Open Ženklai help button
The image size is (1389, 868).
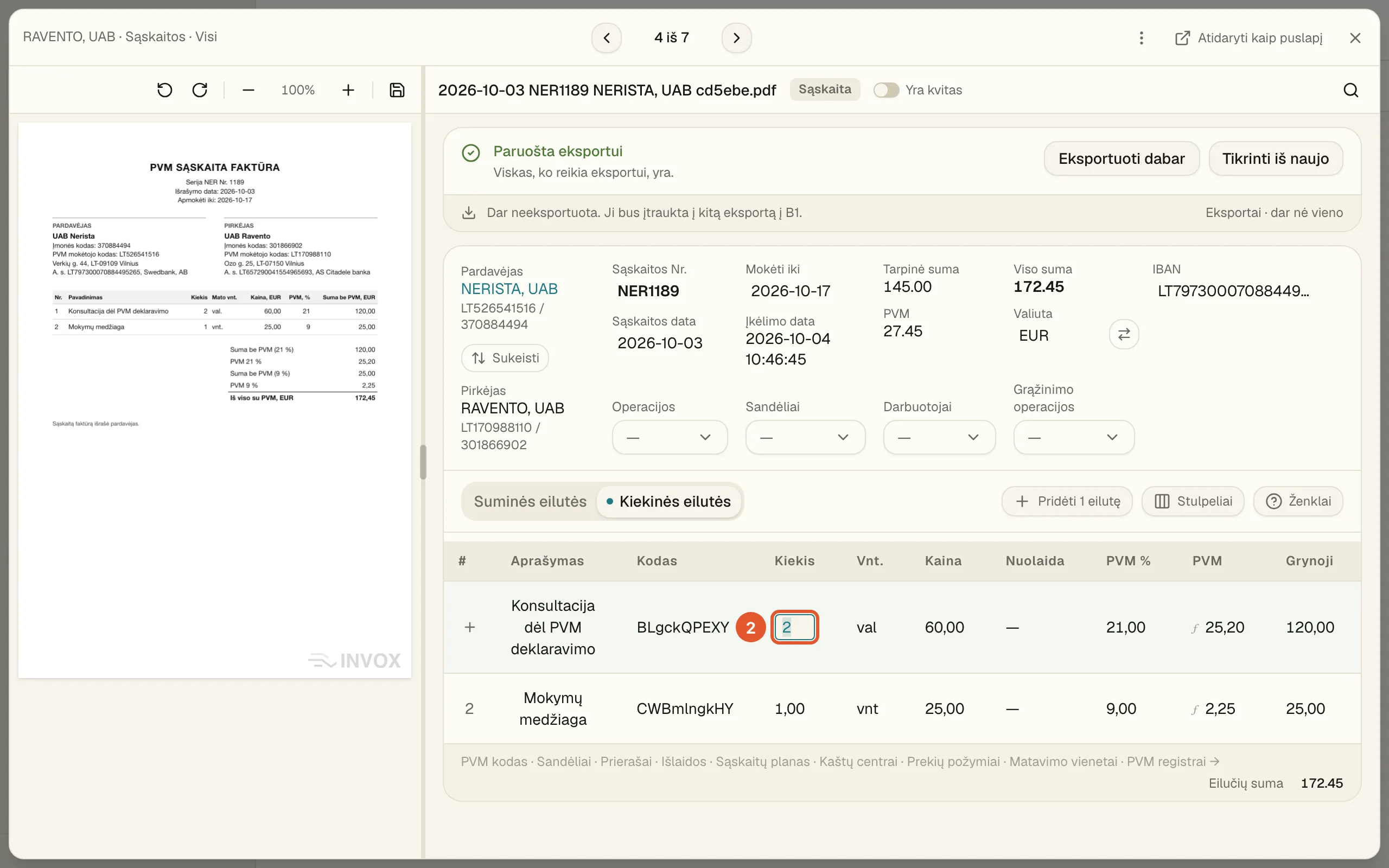(1298, 501)
